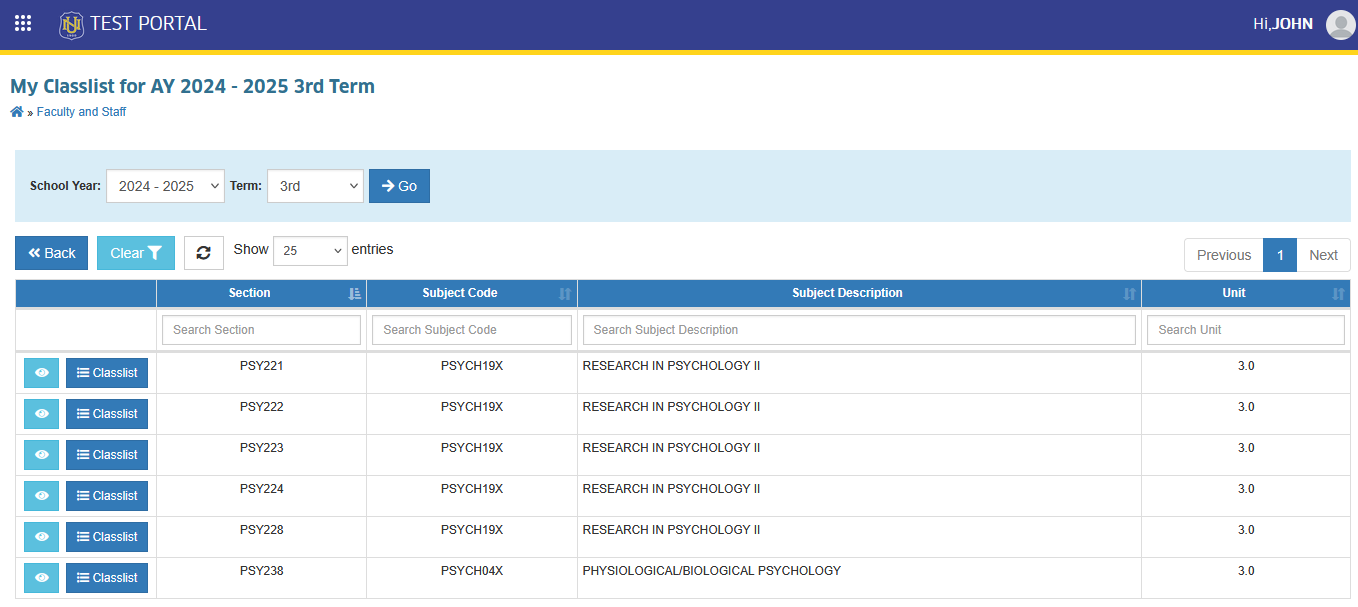Image resolution: width=1358 pixels, height=607 pixels.
Task: Click PSYCH19X code in PSY221 row
Action: pyautogui.click(x=472, y=366)
